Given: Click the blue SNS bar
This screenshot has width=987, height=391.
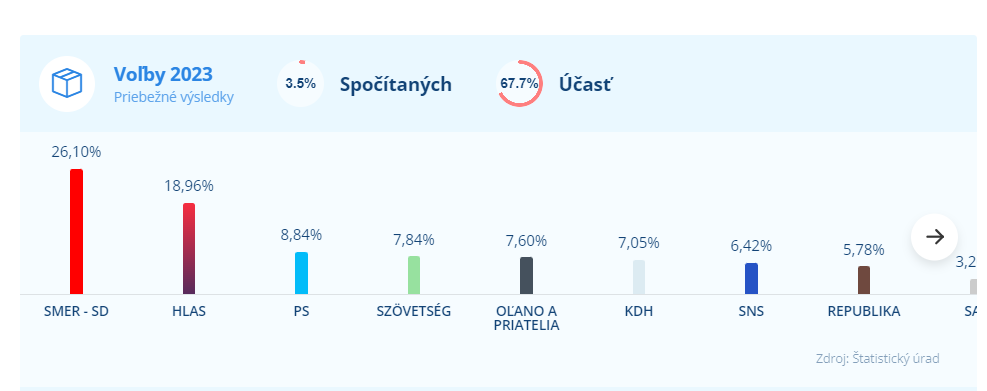Looking at the screenshot, I should click(x=752, y=278).
